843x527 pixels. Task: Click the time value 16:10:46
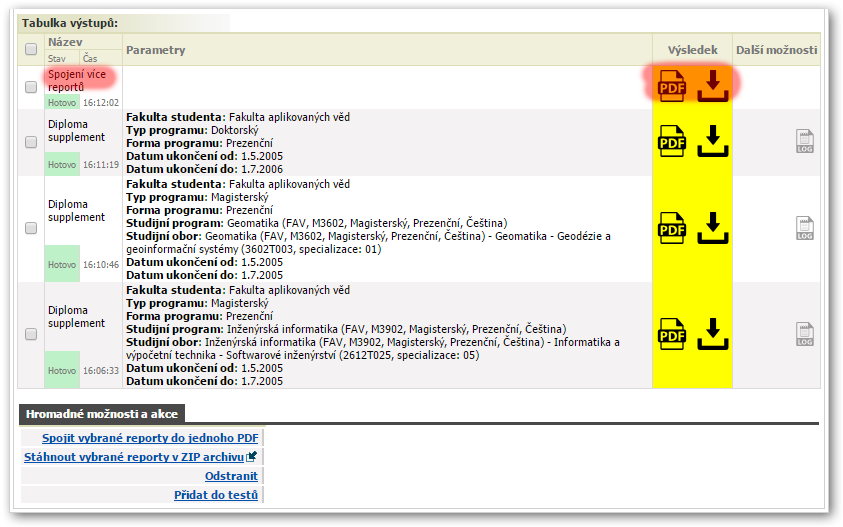[101, 265]
